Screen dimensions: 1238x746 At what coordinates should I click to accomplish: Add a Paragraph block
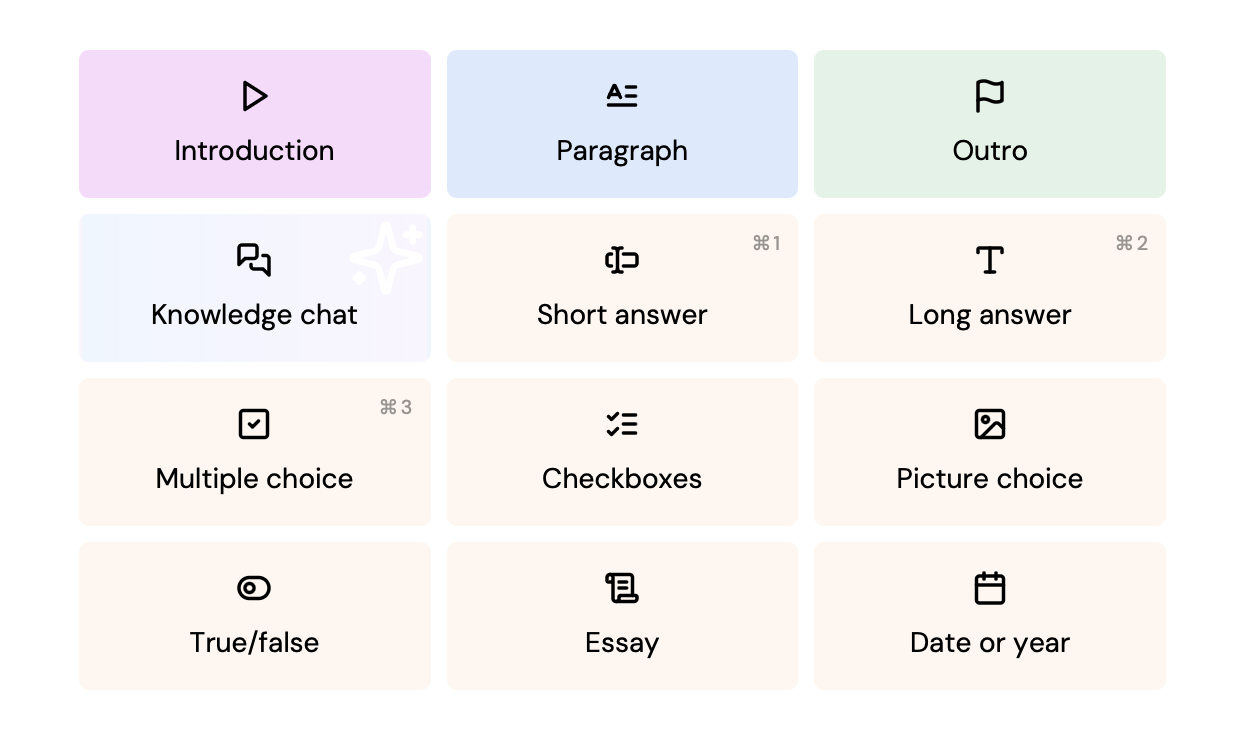[x=622, y=123]
